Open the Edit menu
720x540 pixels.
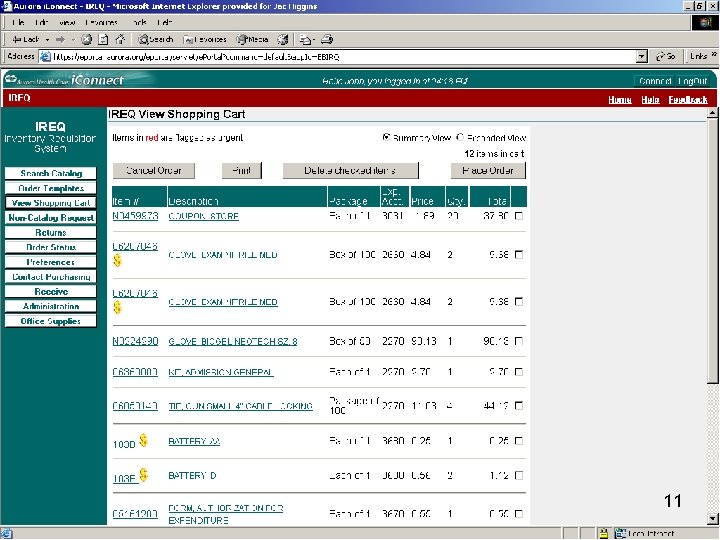coord(41,22)
